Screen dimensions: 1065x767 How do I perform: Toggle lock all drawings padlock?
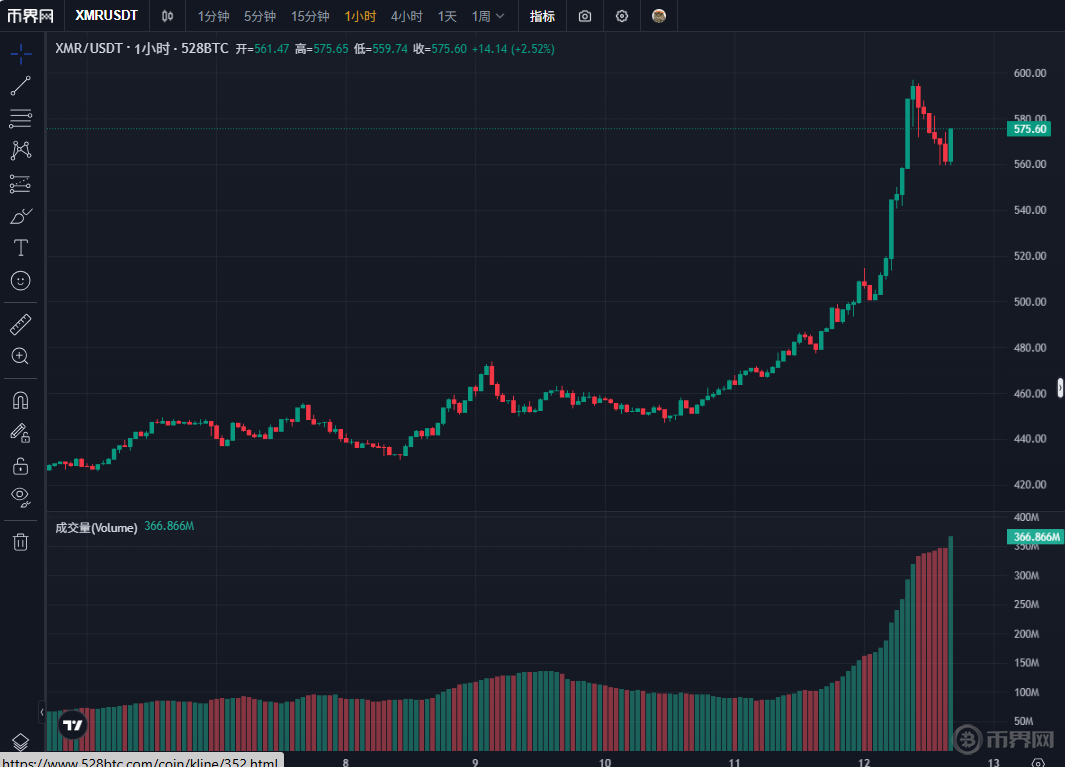[x=20, y=465]
